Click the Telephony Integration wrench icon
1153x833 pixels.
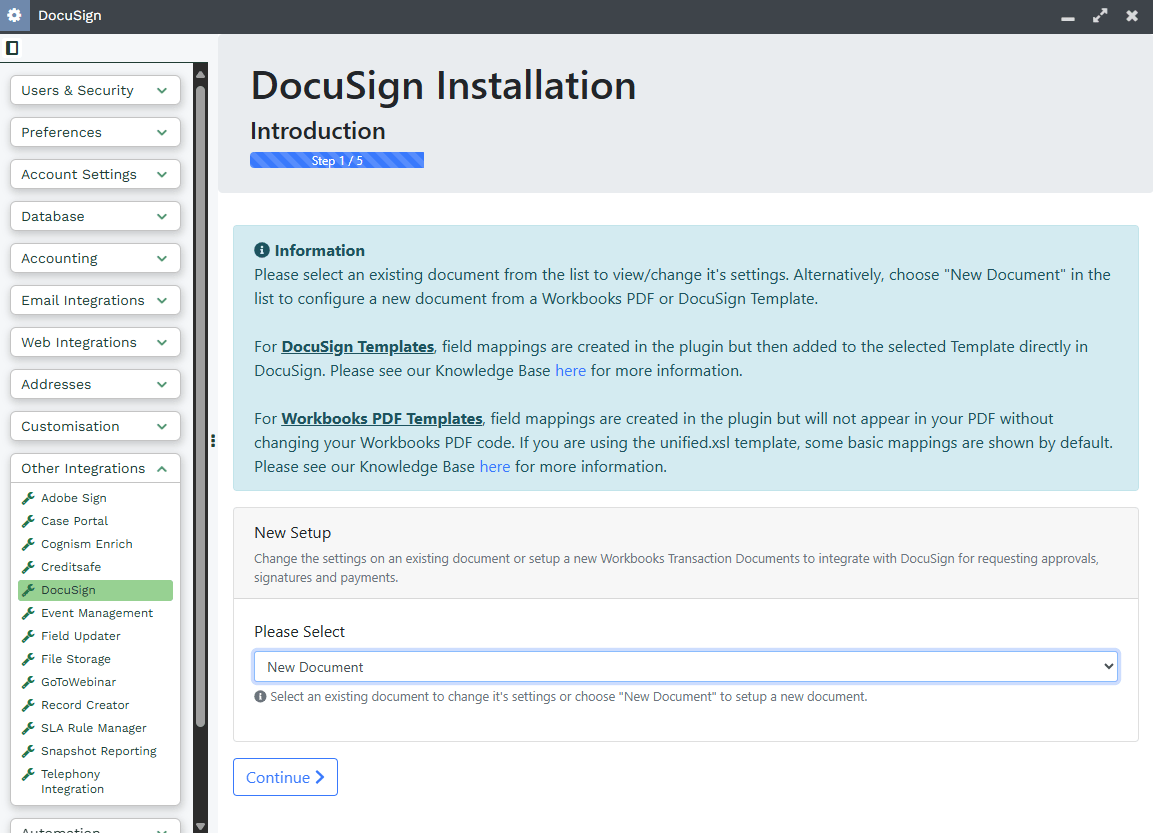pos(28,773)
